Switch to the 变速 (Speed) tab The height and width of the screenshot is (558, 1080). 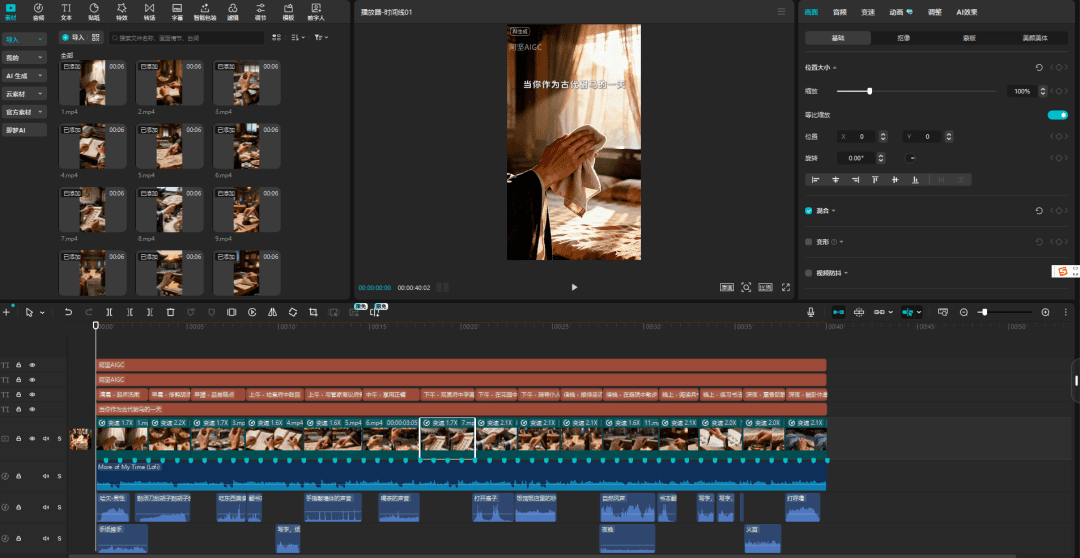coord(867,12)
